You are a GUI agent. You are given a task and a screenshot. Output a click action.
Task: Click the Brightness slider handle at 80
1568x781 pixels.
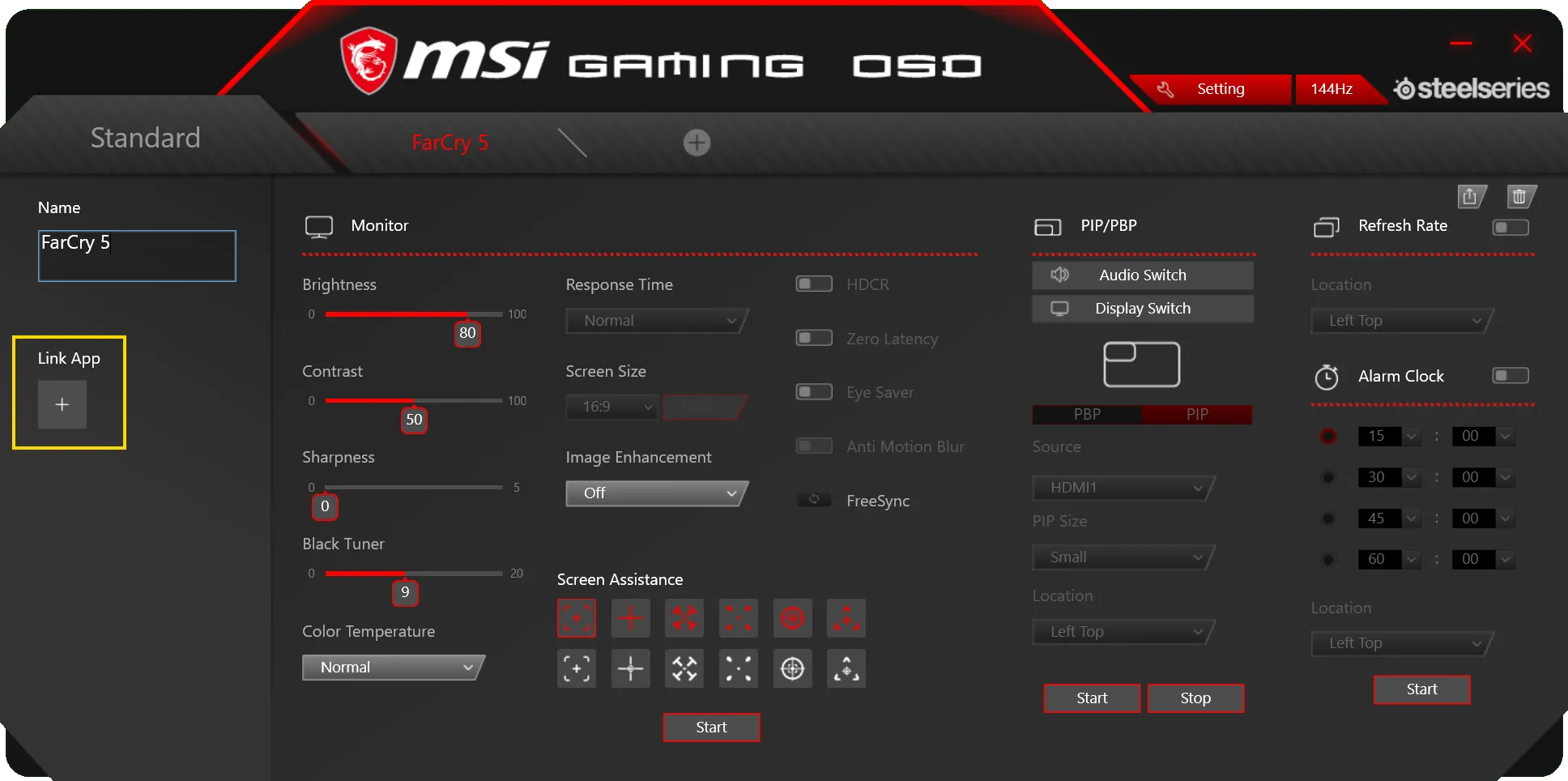click(x=467, y=332)
